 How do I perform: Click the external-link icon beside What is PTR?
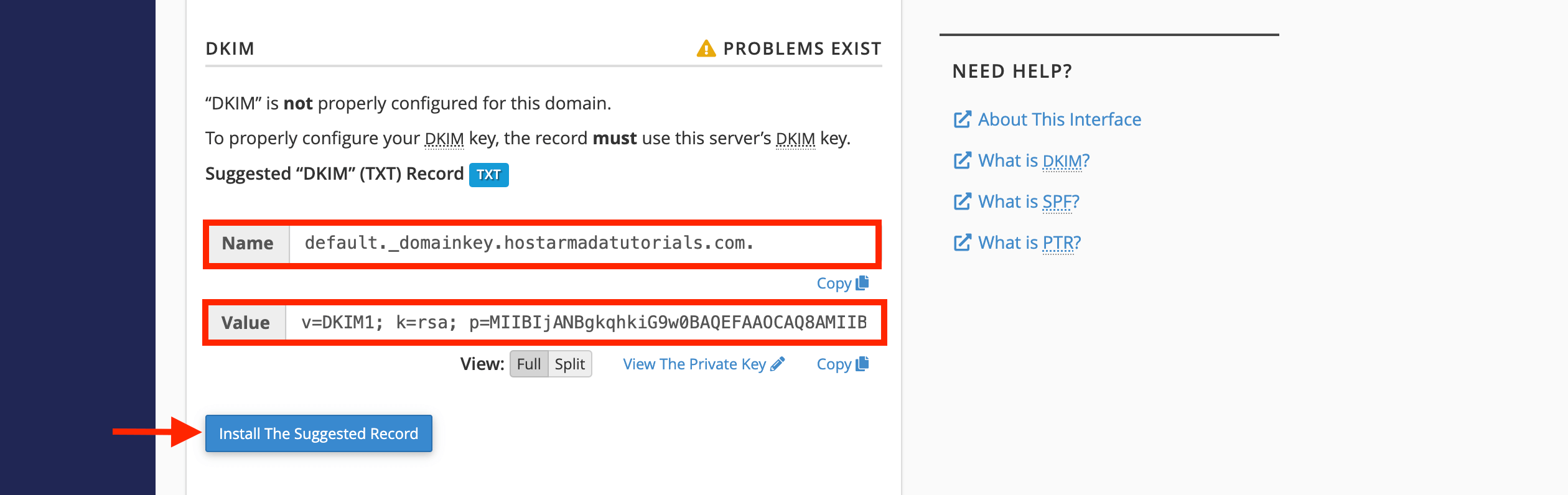(x=962, y=243)
